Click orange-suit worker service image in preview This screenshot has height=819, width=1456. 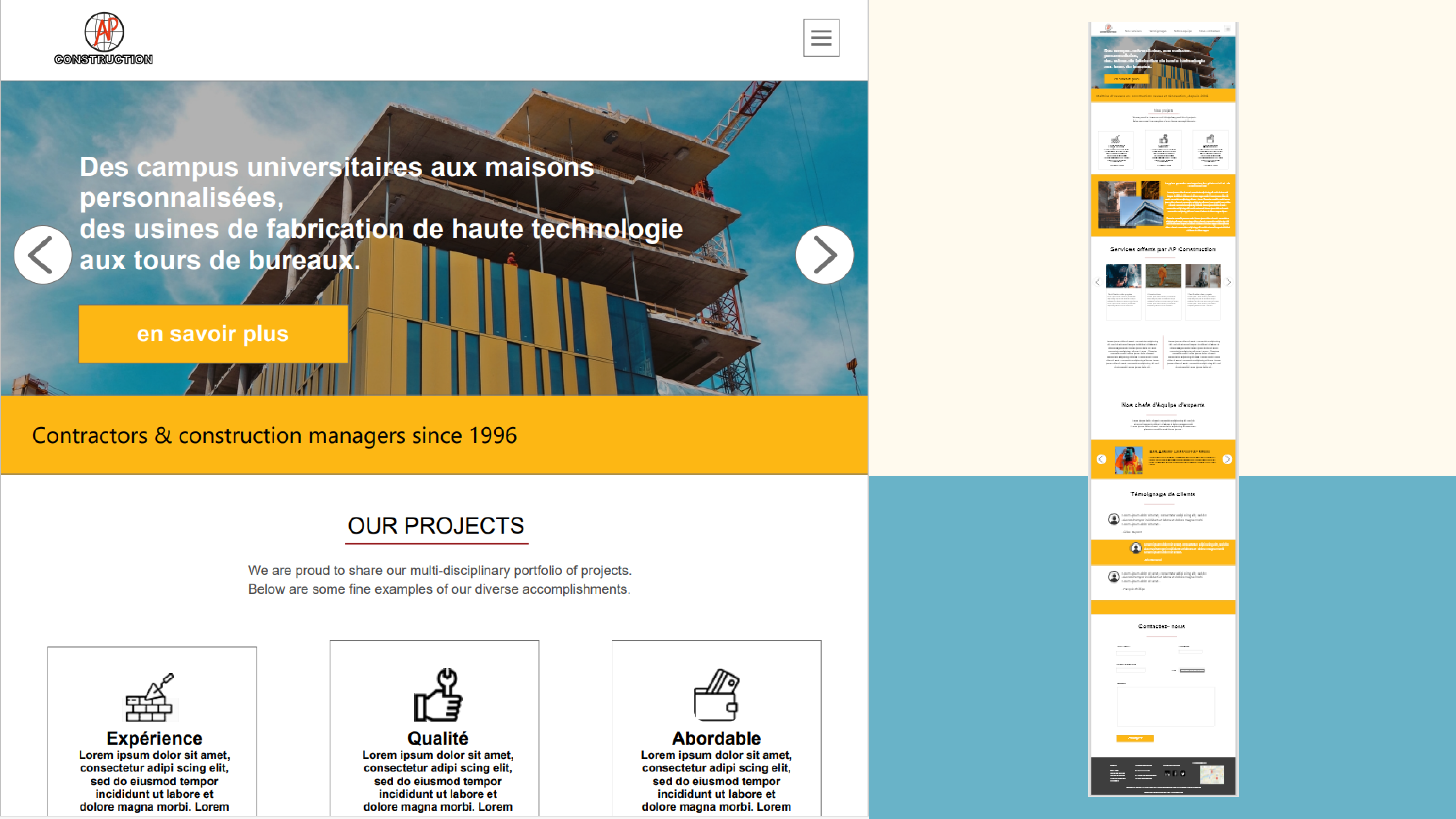click(1163, 276)
